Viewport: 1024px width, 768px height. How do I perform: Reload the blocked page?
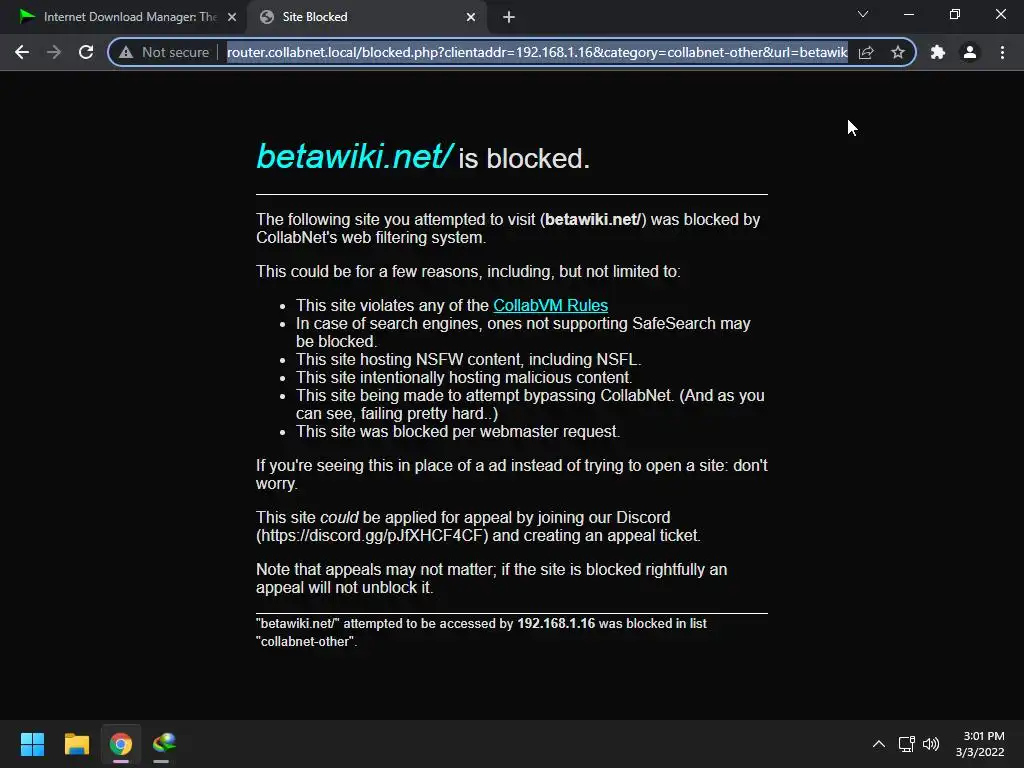pyautogui.click(x=86, y=52)
